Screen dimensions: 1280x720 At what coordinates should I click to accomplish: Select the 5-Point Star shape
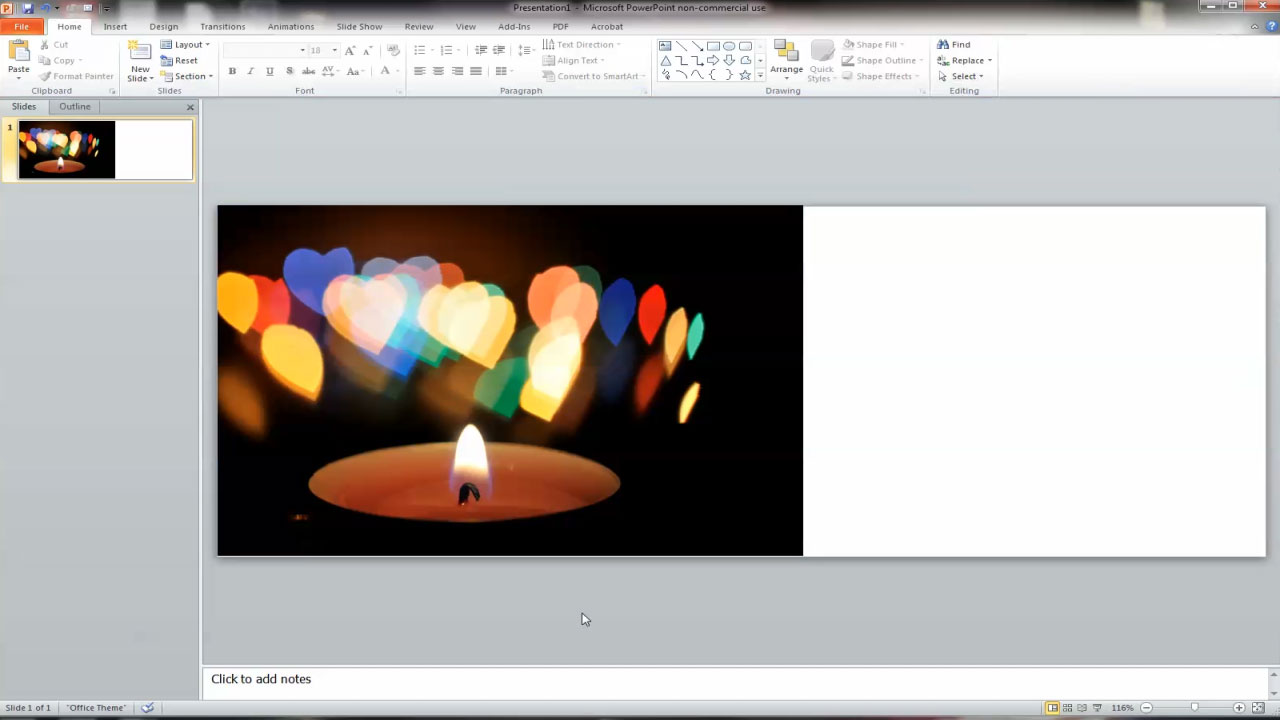(x=745, y=75)
